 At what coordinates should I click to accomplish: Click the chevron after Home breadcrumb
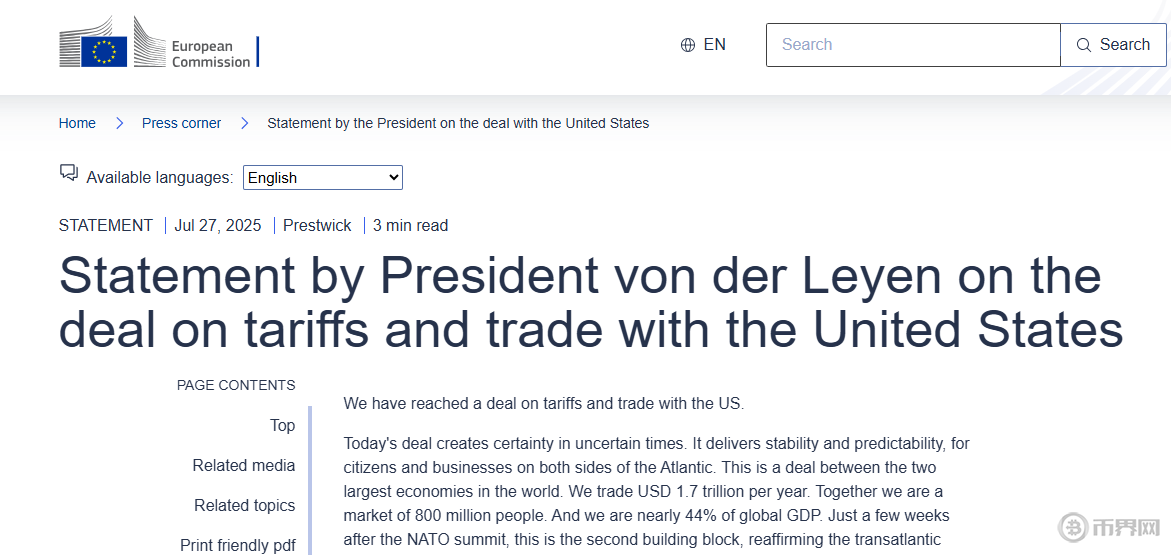click(x=119, y=123)
